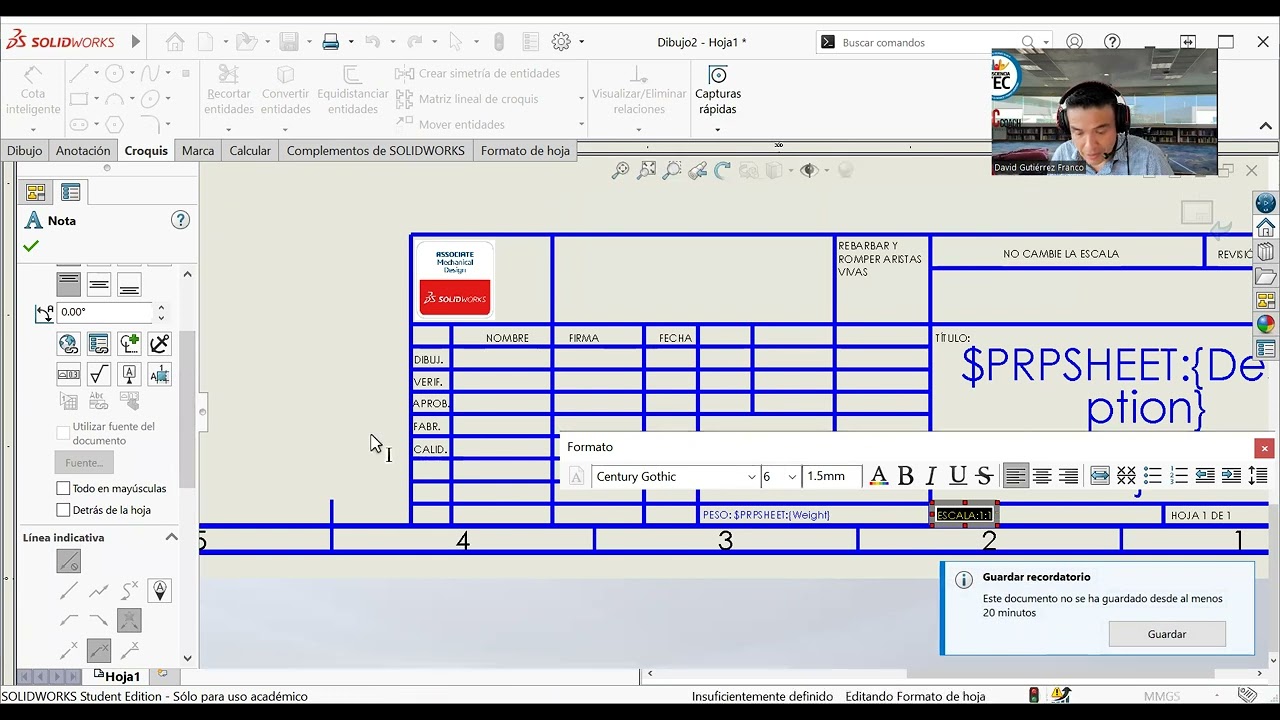Switch to the Formato de hoja tab
1280x720 pixels.
(x=525, y=151)
